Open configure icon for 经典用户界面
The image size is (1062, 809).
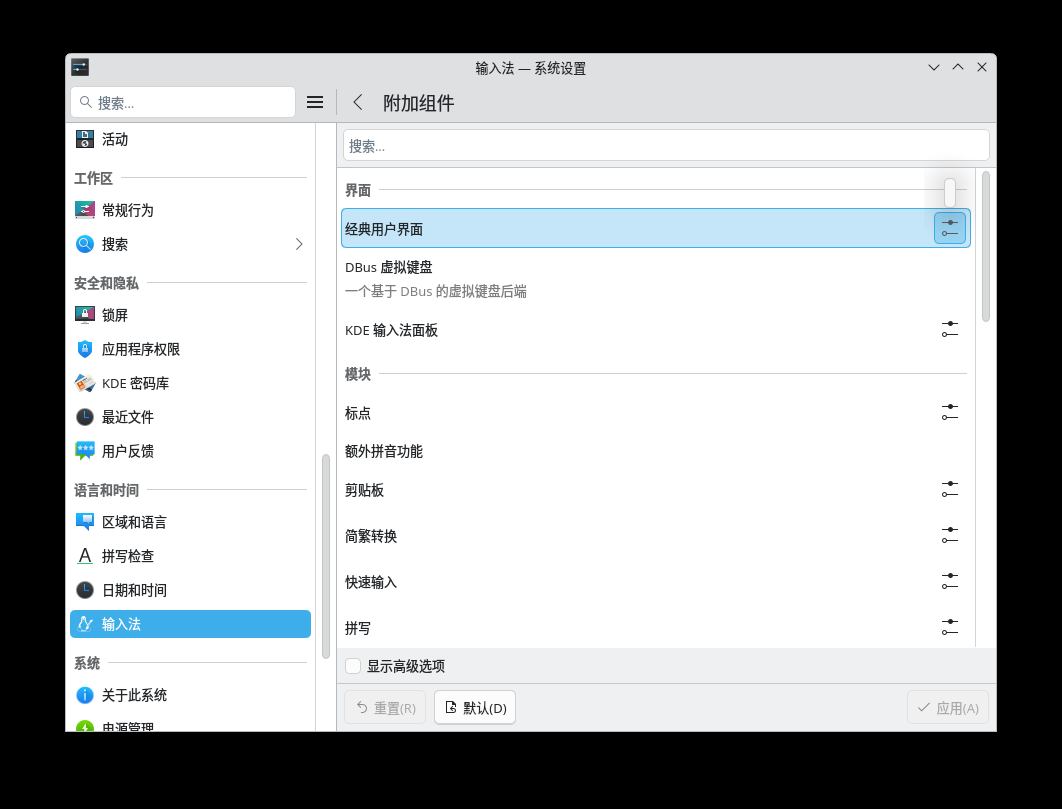(949, 228)
